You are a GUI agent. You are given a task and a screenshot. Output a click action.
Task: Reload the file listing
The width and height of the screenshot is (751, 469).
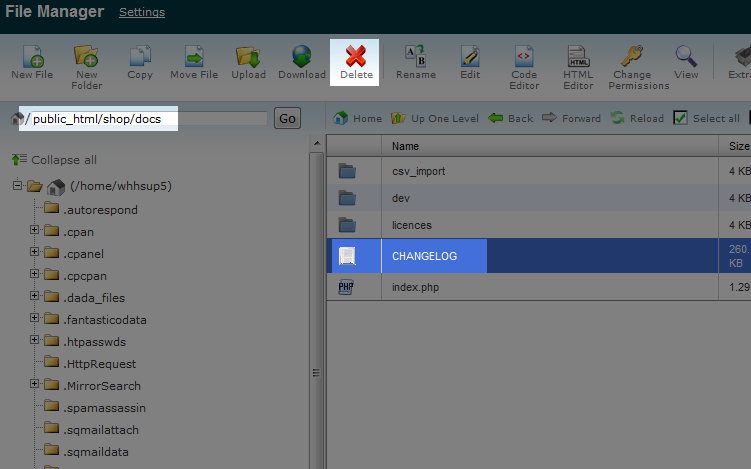pyautogui.click(x=637, y=118)
